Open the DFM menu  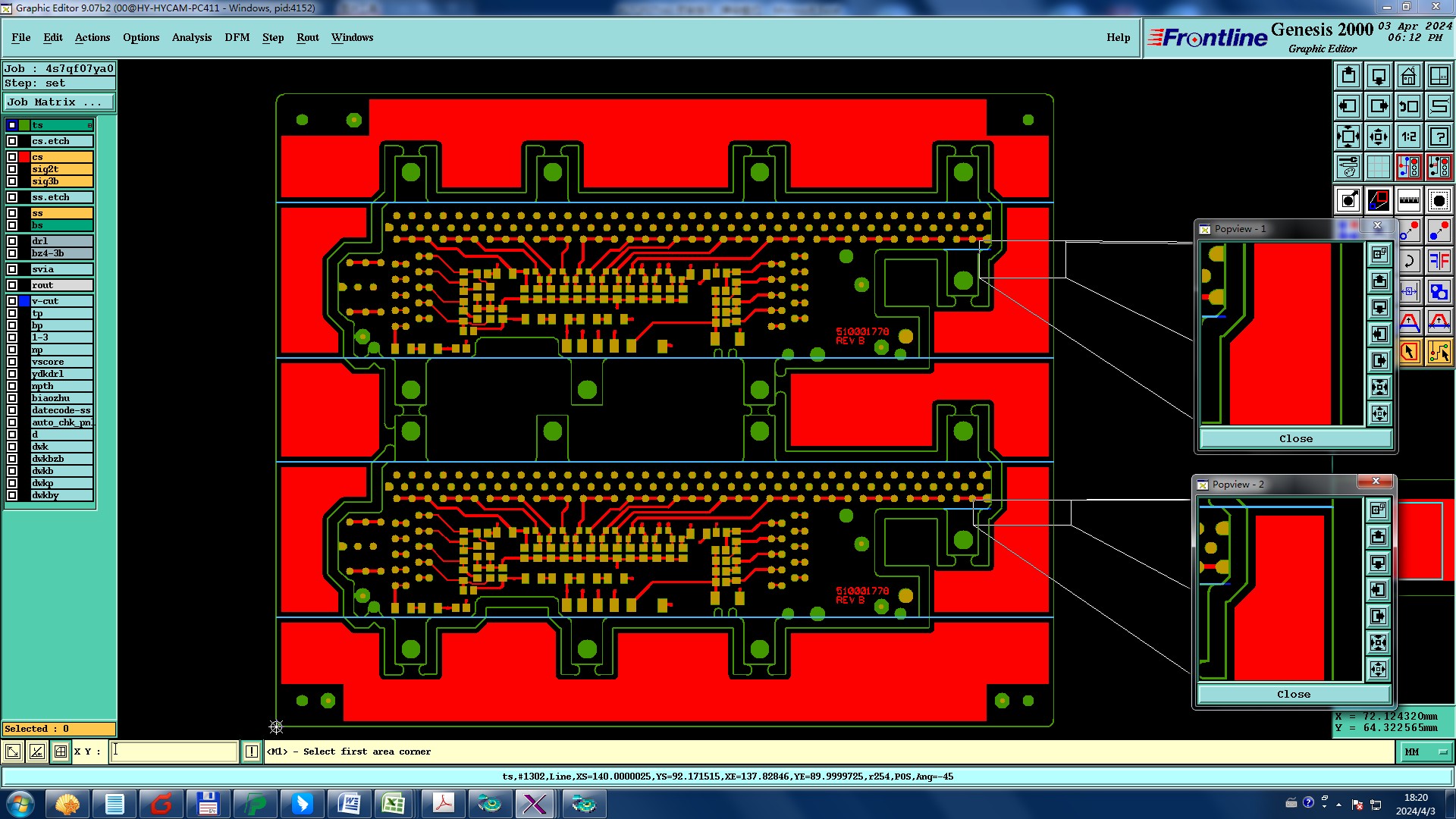pos(237,37)
